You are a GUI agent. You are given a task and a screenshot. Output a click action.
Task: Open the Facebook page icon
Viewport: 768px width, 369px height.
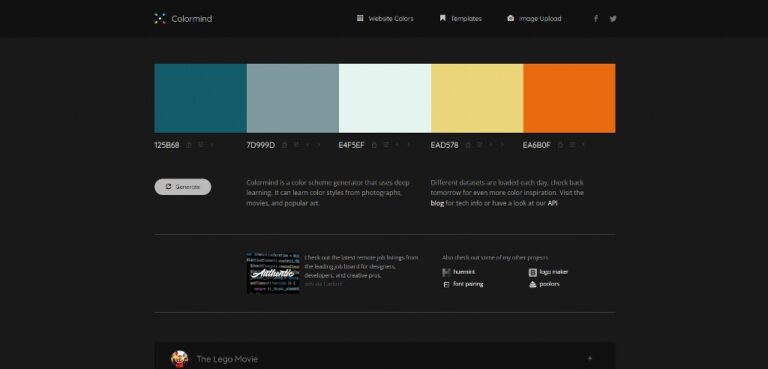pyautogui.click(x=596, y=19)
